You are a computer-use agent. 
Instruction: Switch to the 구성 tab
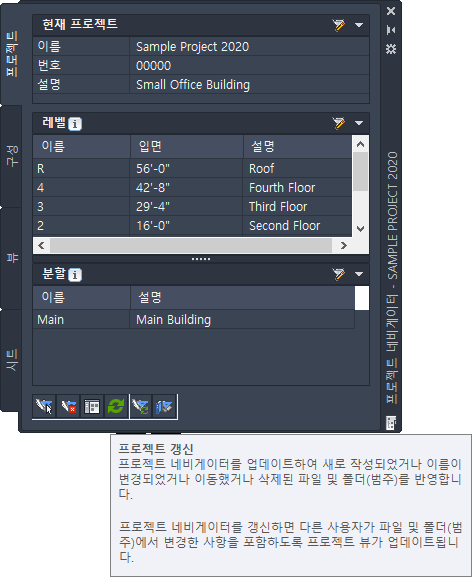point(12,156)
